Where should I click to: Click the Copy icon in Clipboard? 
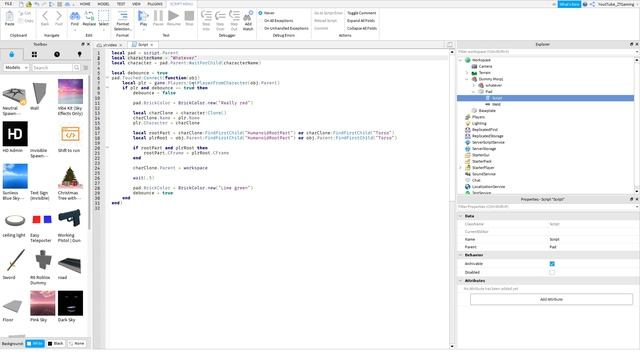pyautogui.click(x=26, y=21)
